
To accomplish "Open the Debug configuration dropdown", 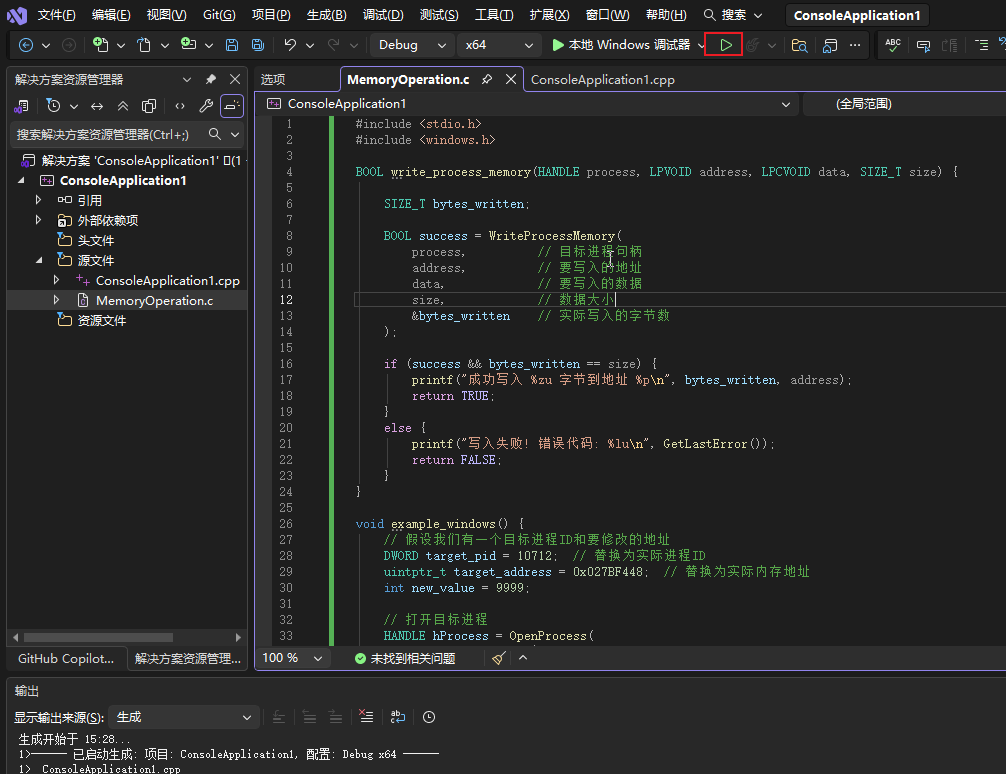I will [x=412, y=45].
